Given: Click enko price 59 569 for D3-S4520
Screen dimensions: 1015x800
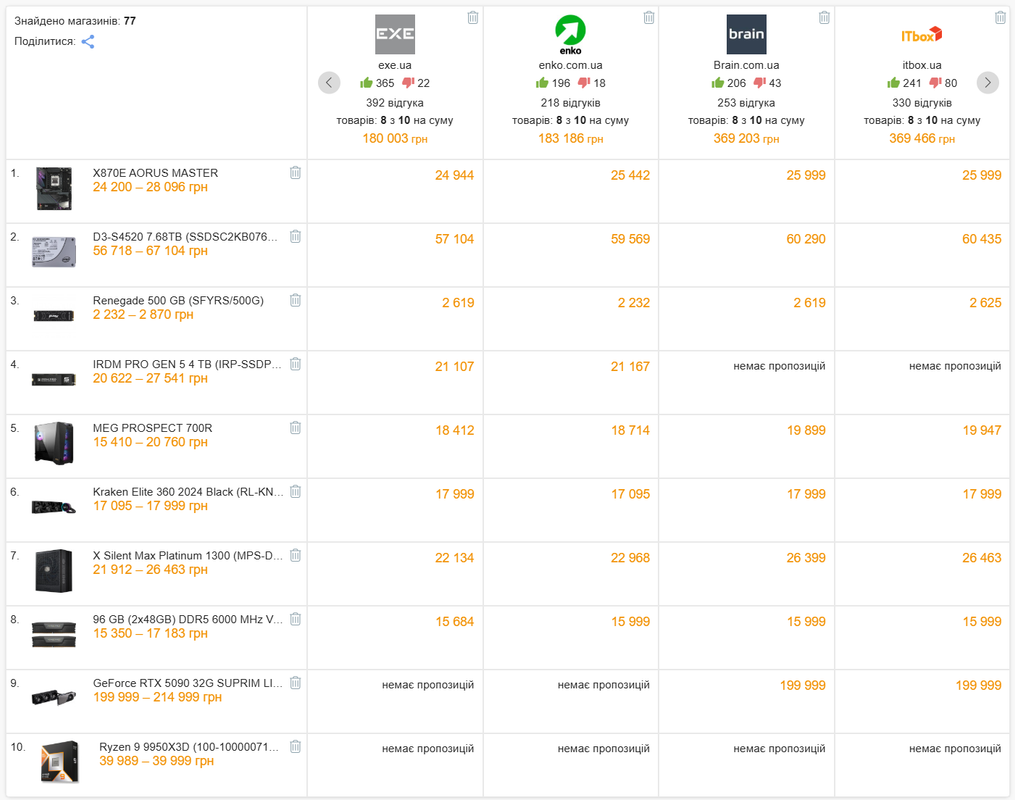Looking at the screenshot, I should pyautogui.click(x=630, y=239).
